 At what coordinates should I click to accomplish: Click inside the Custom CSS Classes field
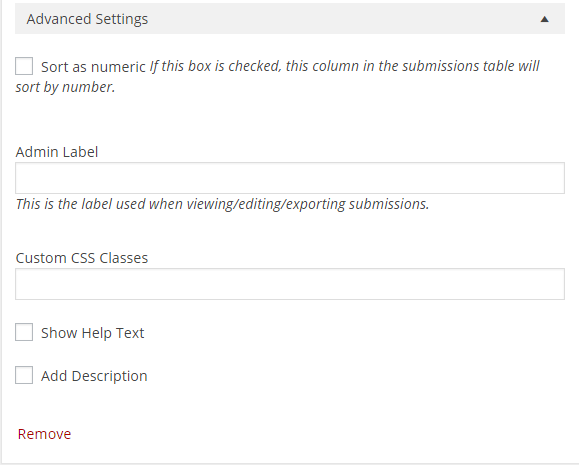(290, 284)
